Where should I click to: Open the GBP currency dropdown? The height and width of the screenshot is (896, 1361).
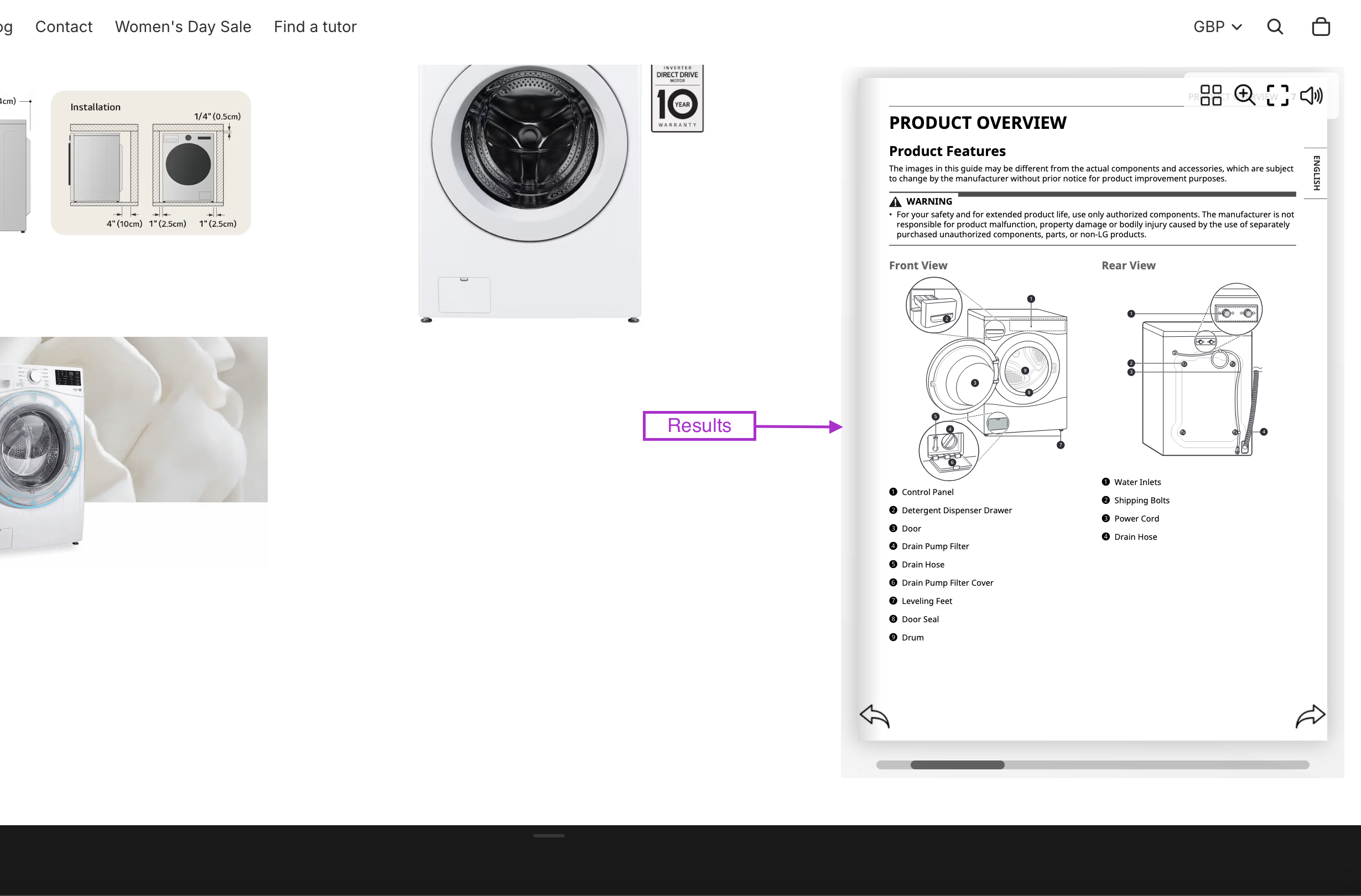click(1217, 27)
